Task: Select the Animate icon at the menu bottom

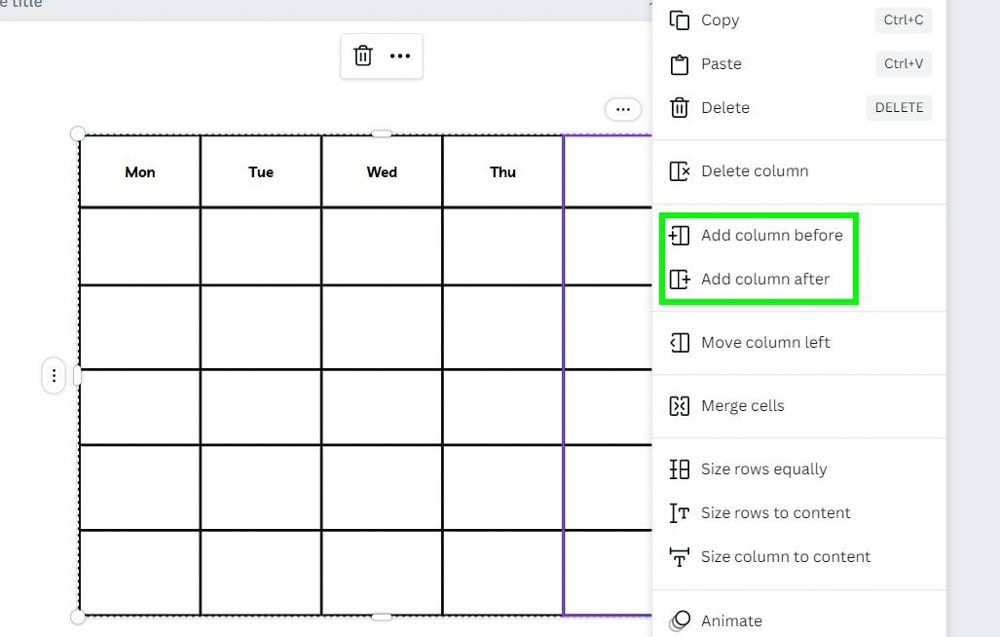Action: click(x=681, y=621)
